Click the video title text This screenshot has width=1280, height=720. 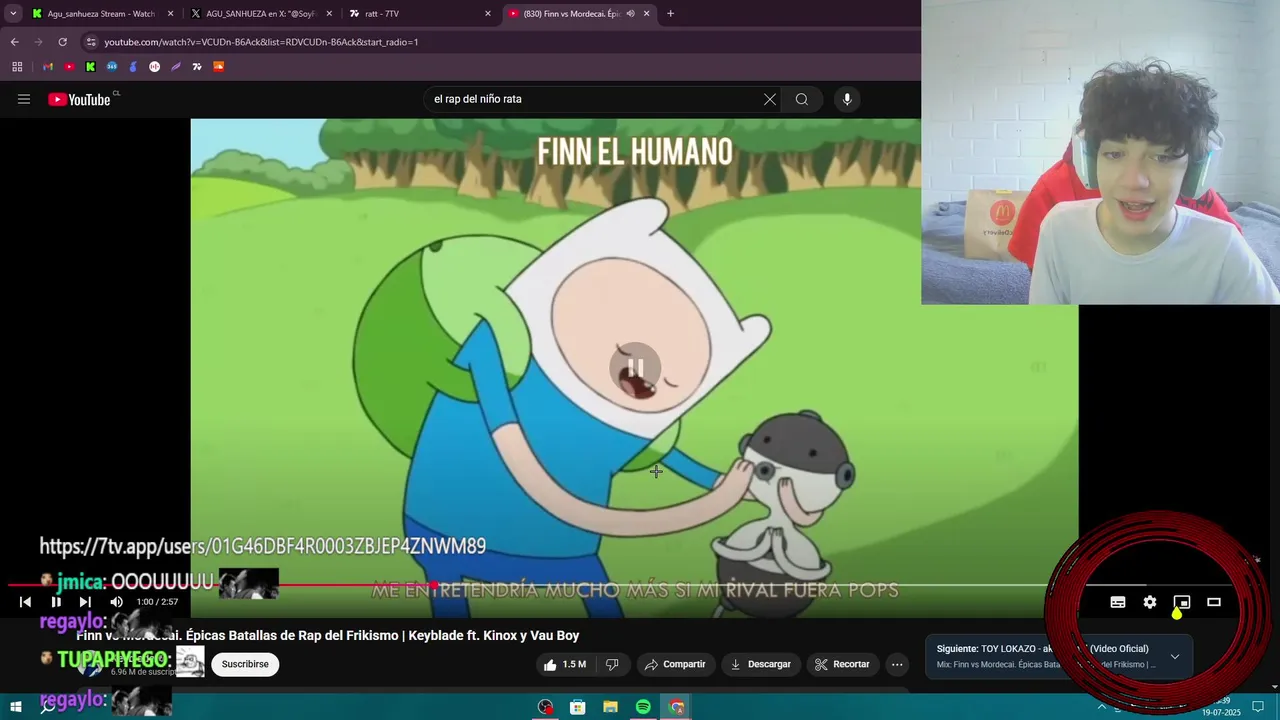point(327,636)
